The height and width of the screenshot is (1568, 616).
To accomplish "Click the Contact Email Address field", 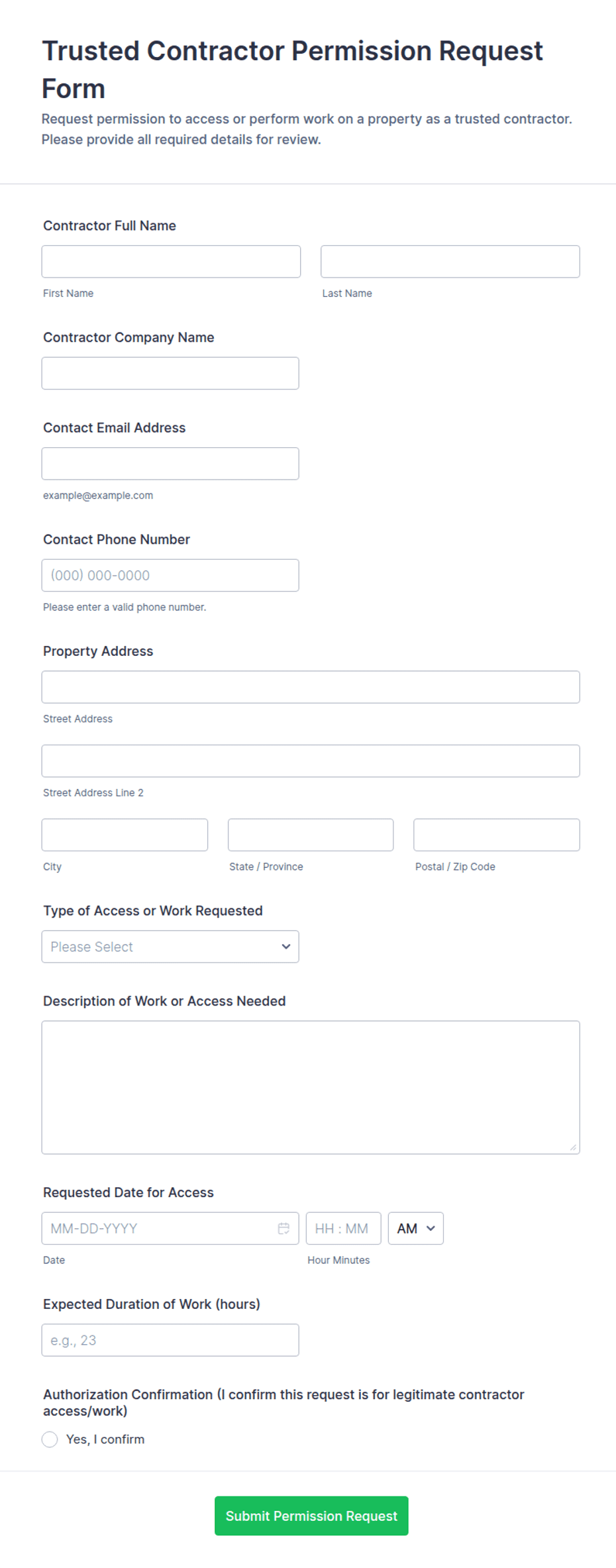I will click(170, 464).
